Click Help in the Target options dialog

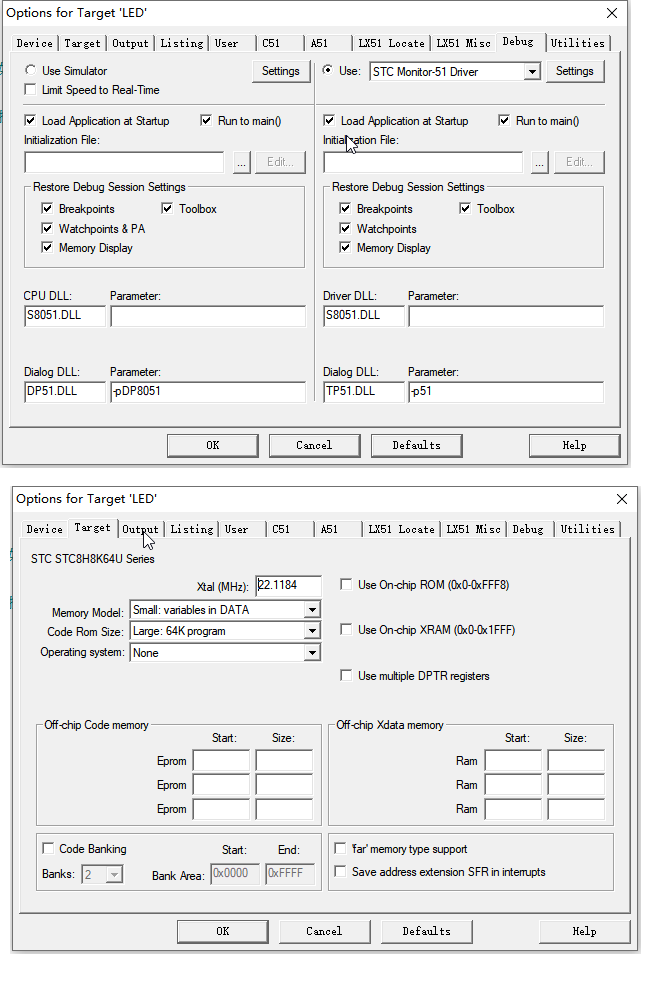tap(584, 931)
